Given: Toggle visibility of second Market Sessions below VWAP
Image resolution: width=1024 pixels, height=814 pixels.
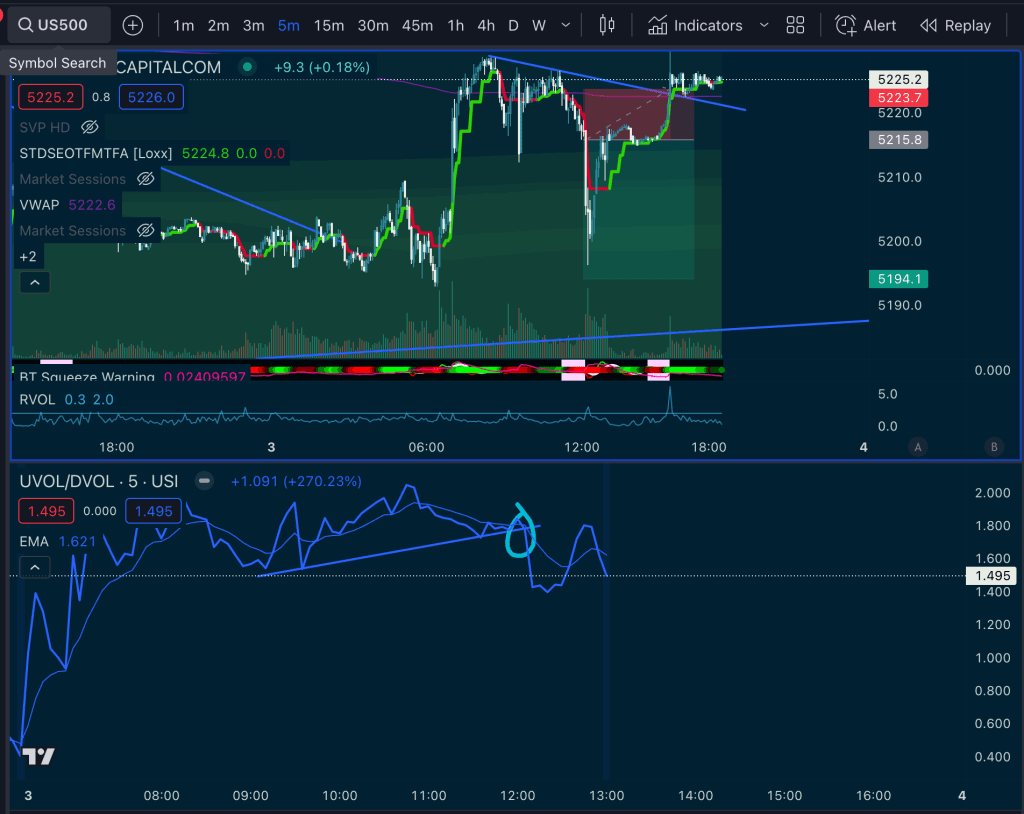Looking at the screenshot, I should (x=146, y=231).
